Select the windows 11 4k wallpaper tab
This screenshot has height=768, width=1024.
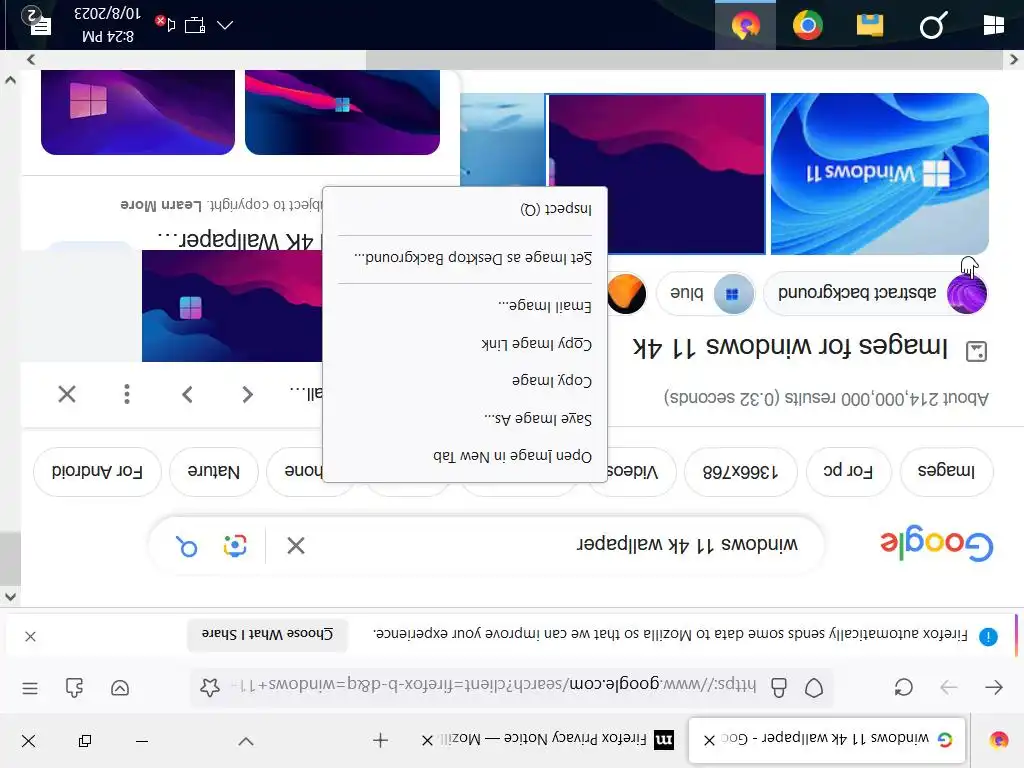[827, 739]
